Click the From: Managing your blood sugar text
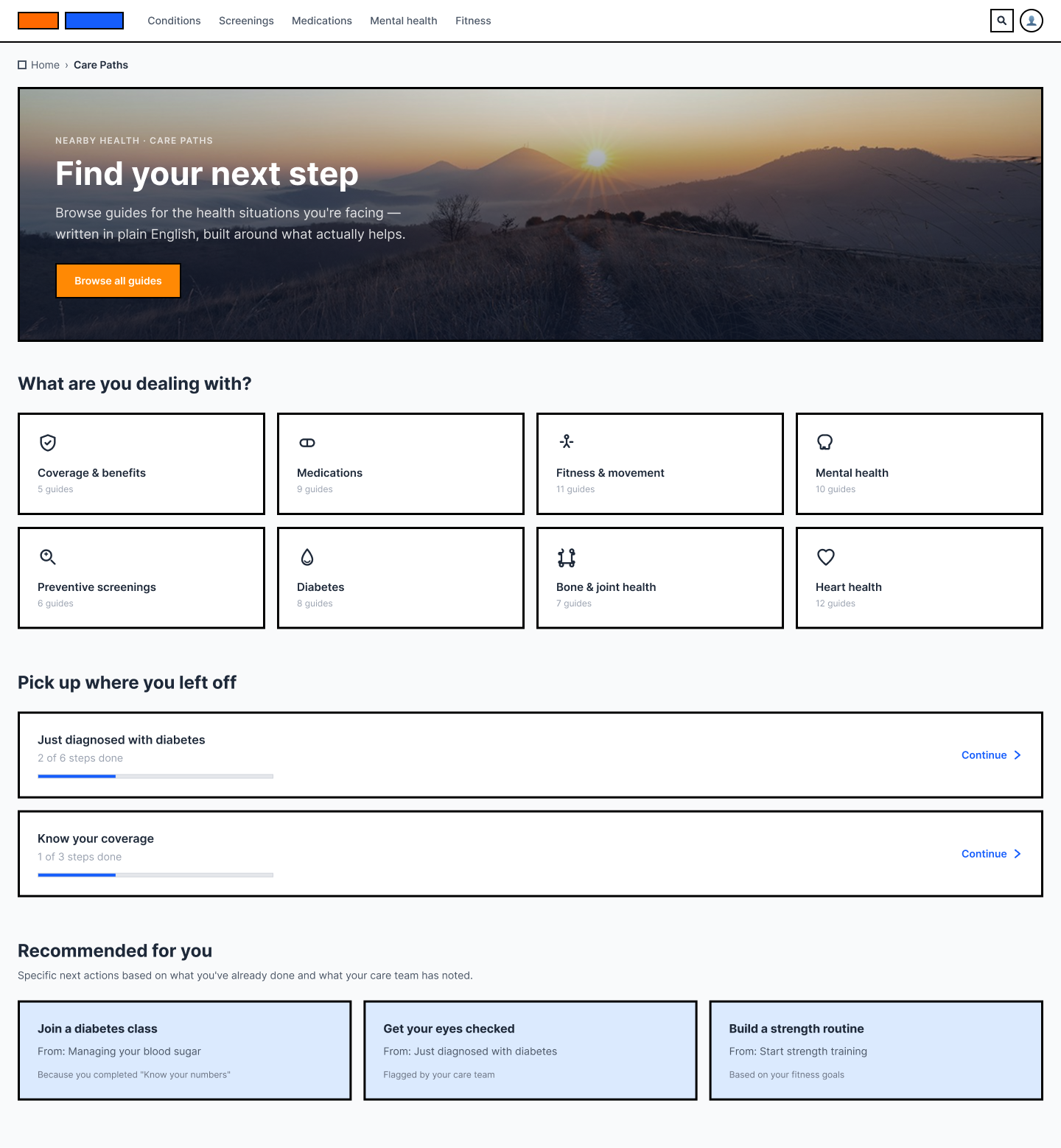The height and width of the screenshot is (1148, 1061). coord(119,1051)
